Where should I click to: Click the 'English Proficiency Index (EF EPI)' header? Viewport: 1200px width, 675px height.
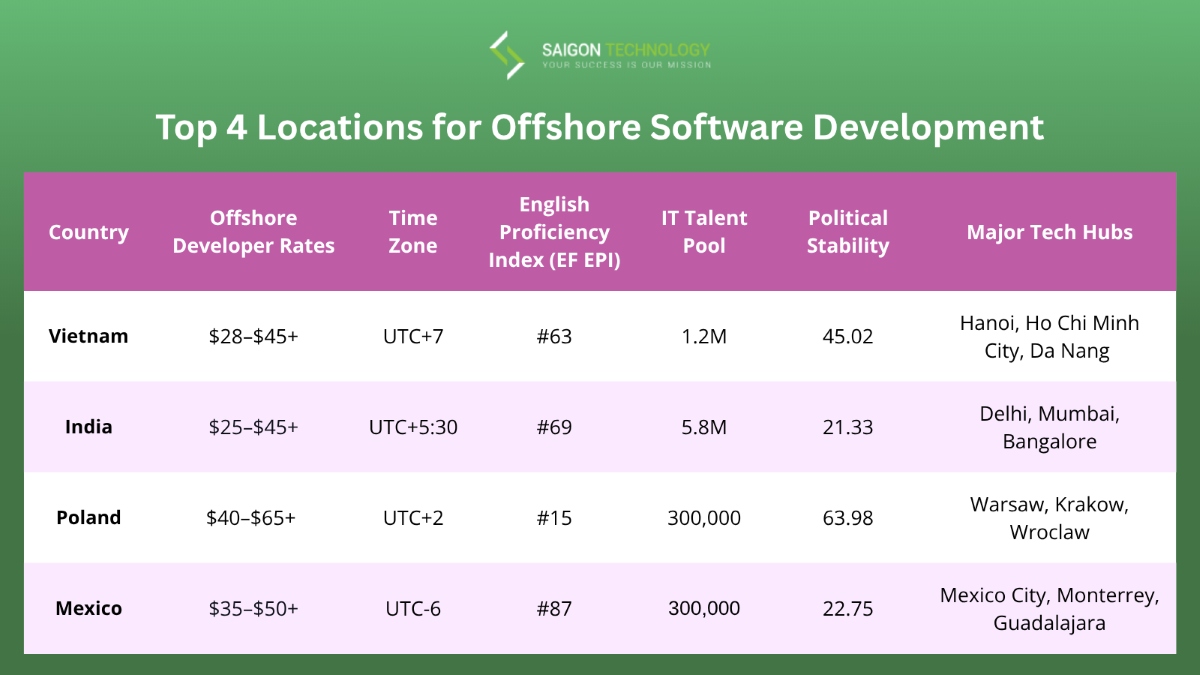tap(555, 232)
